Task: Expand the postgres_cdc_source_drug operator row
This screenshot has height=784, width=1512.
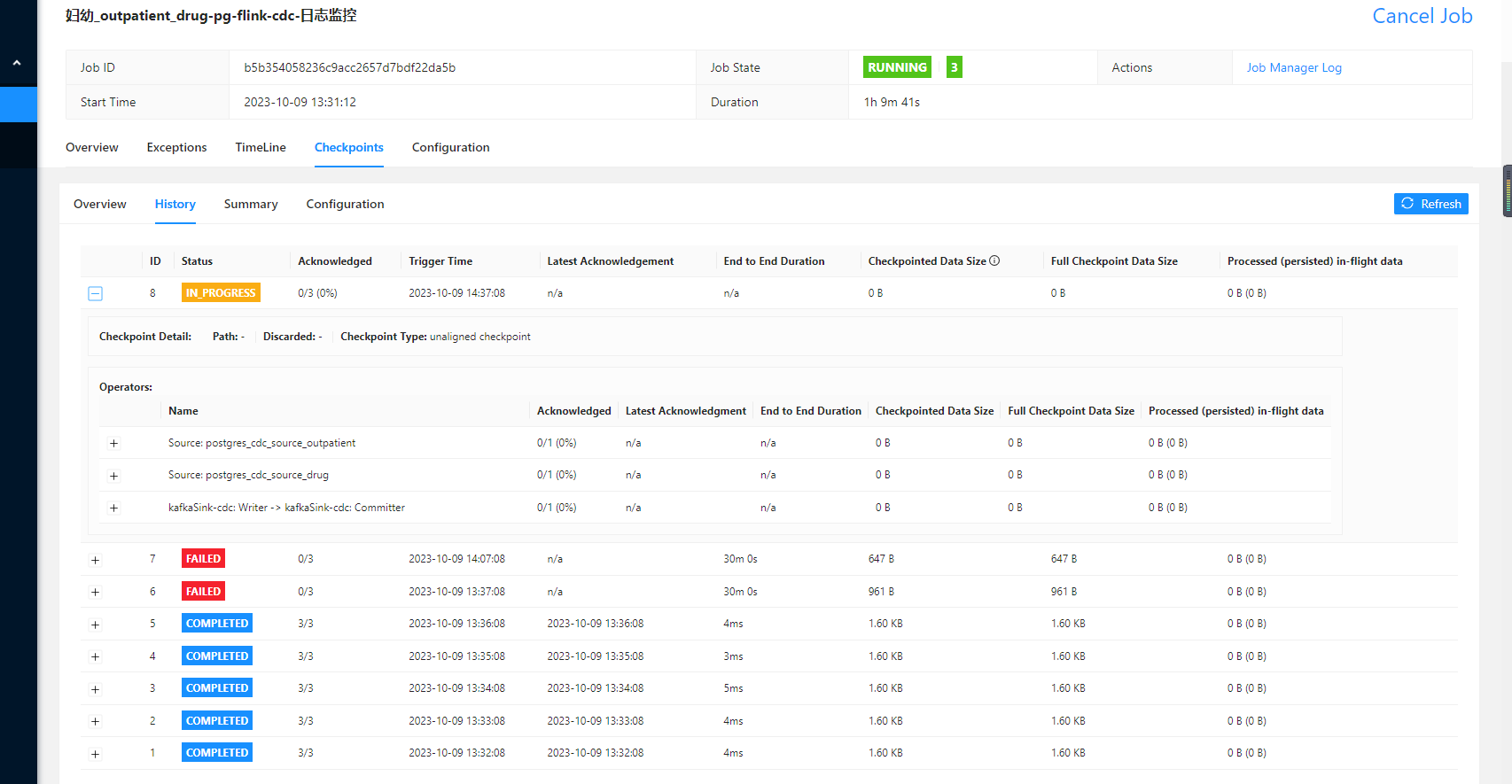Action: (x=113, y=476)
